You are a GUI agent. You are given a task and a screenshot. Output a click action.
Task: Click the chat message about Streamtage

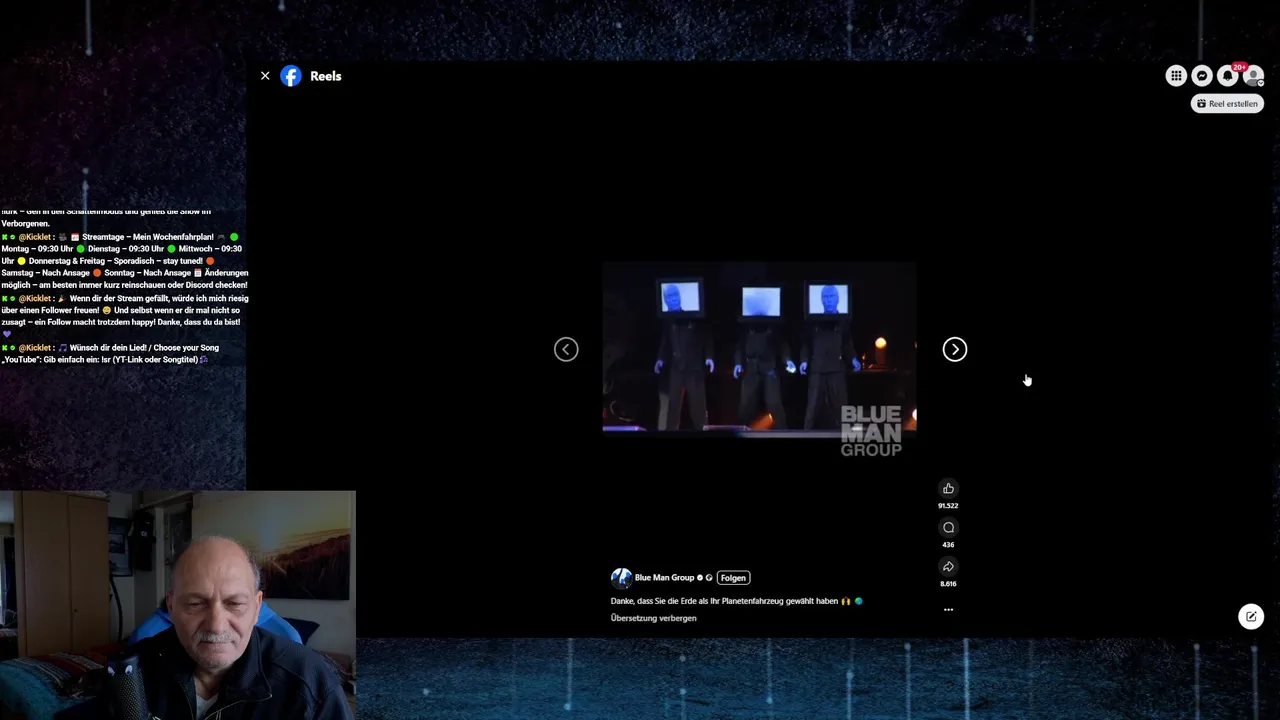tap(125, 261)
